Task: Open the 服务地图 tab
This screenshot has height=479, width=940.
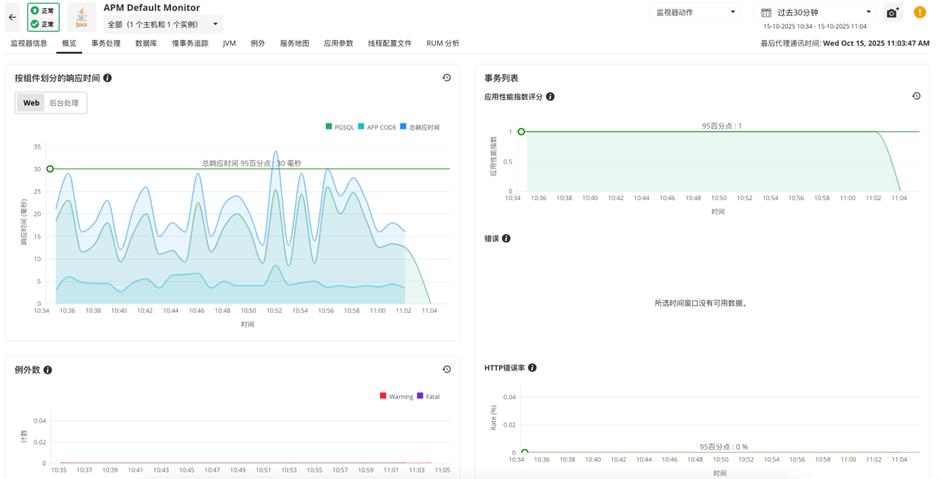Action: pyautogui.click(x=294, y=44)
